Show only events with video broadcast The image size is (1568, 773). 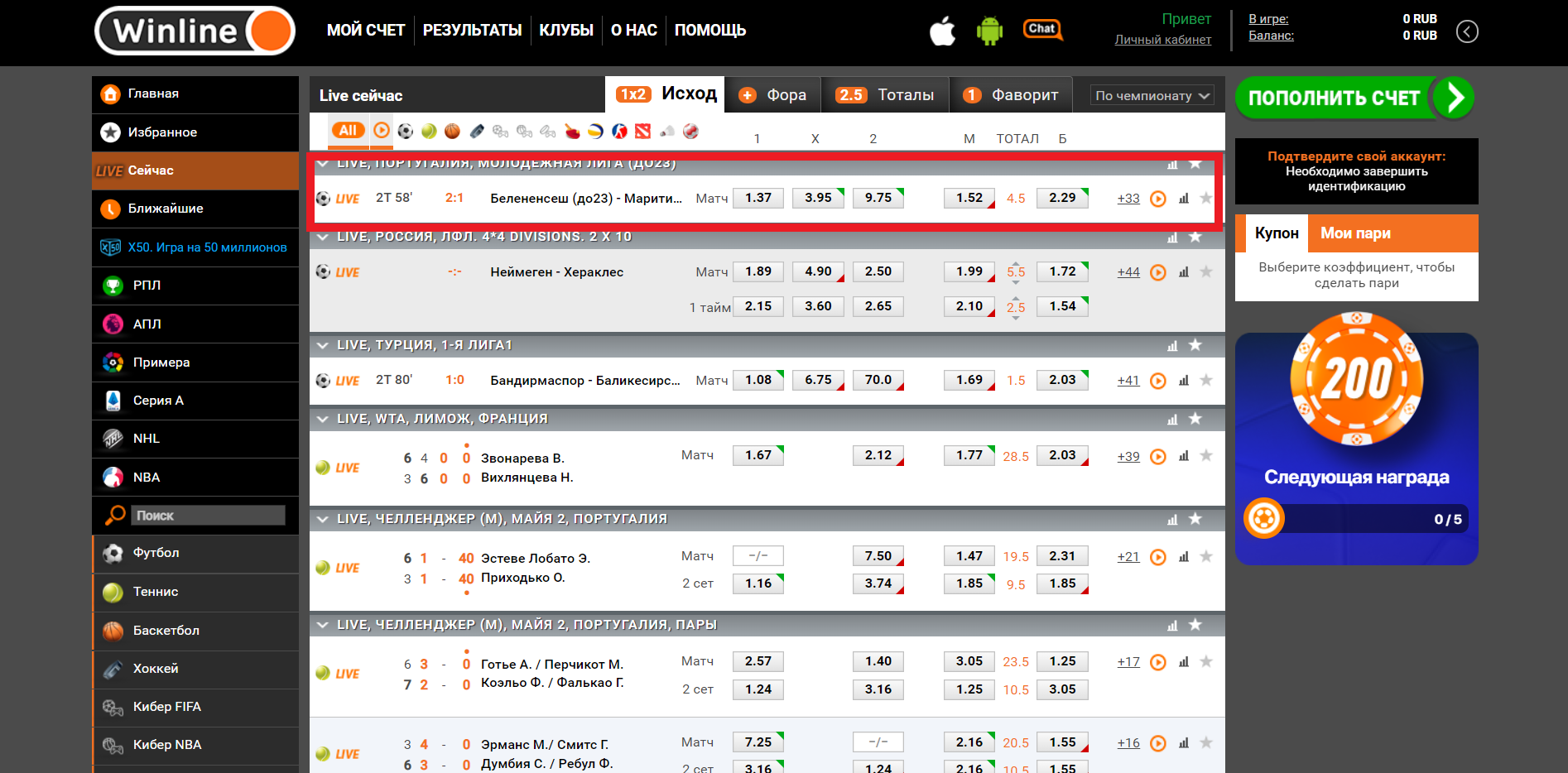[382, 130]
